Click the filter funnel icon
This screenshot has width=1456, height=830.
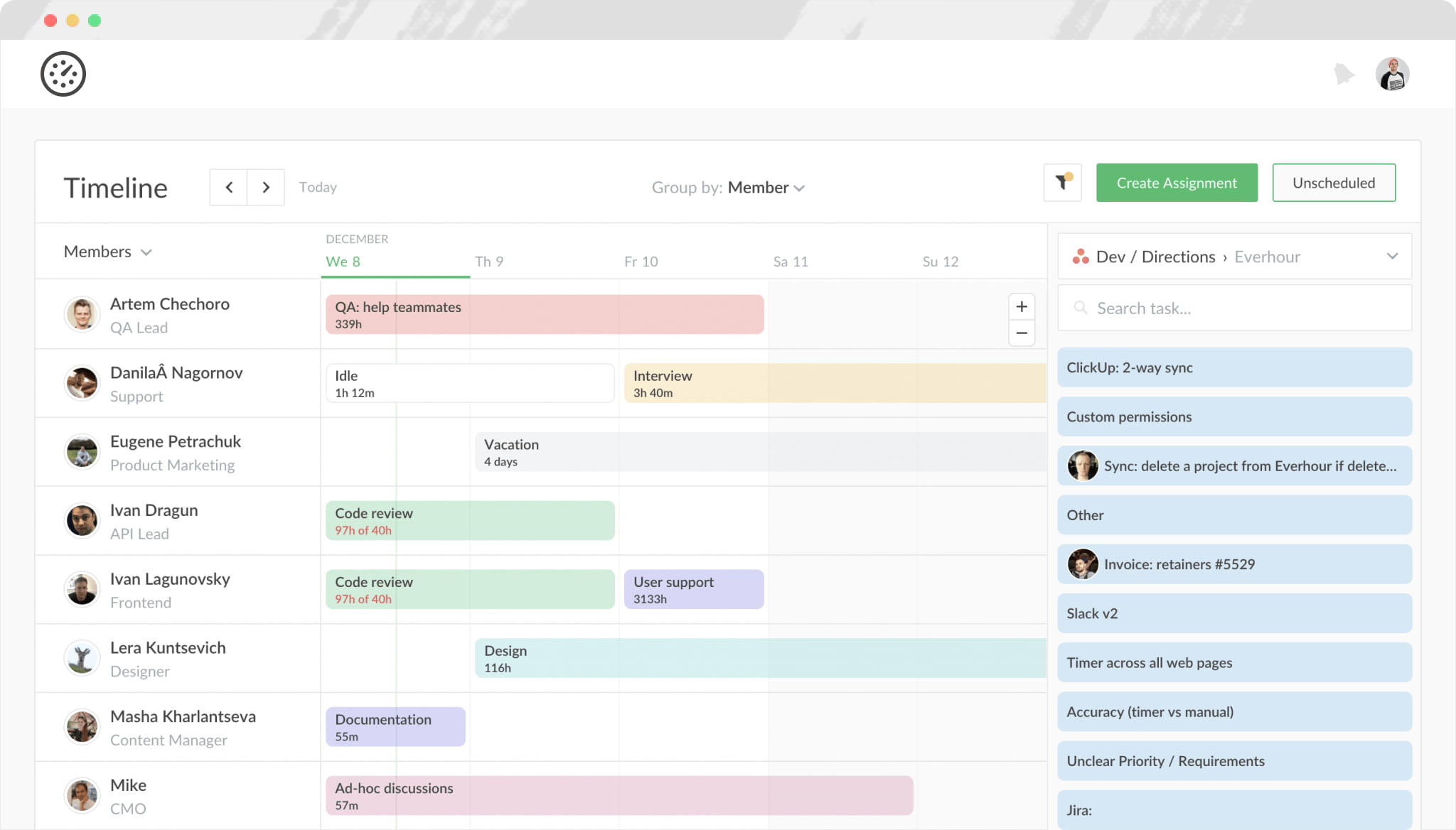pyautogui.click(x=1062, y=183)
